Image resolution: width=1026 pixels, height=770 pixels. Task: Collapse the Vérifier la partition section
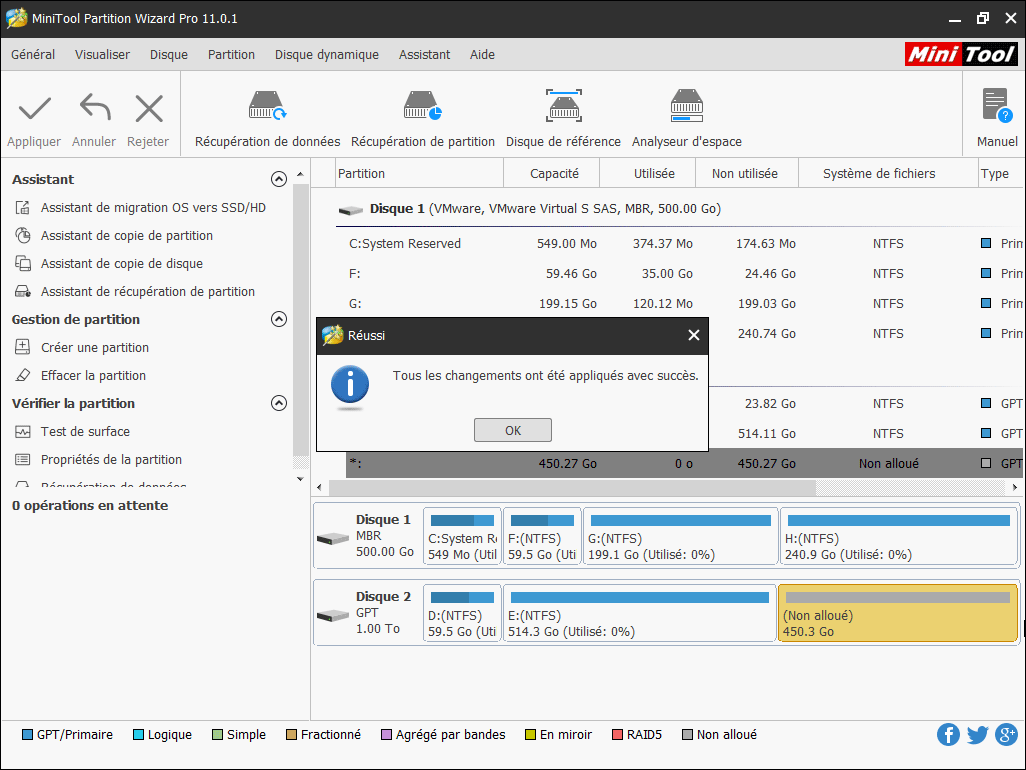(x=280, y=403)
